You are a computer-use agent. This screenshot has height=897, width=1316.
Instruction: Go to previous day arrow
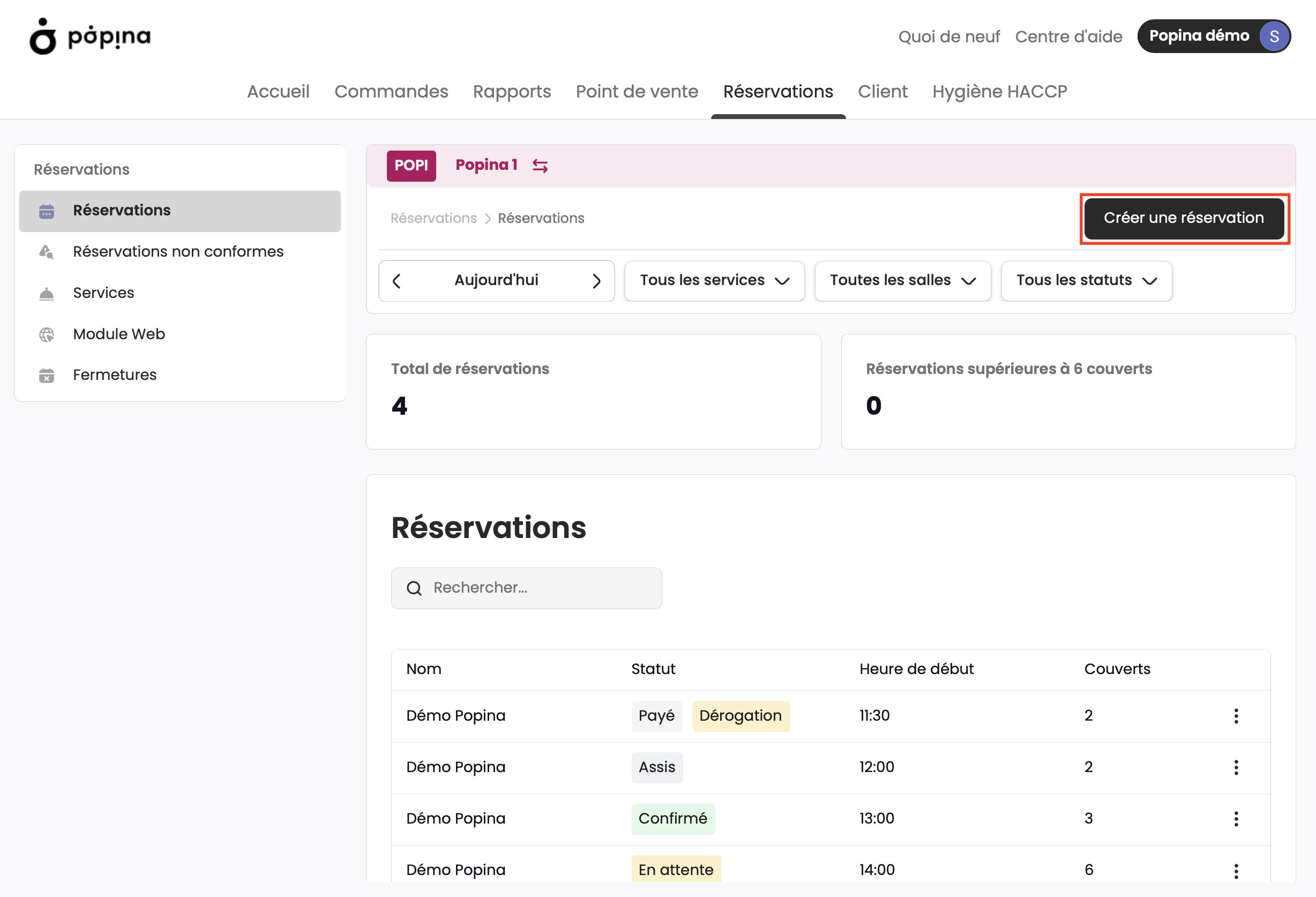[397, 281]
